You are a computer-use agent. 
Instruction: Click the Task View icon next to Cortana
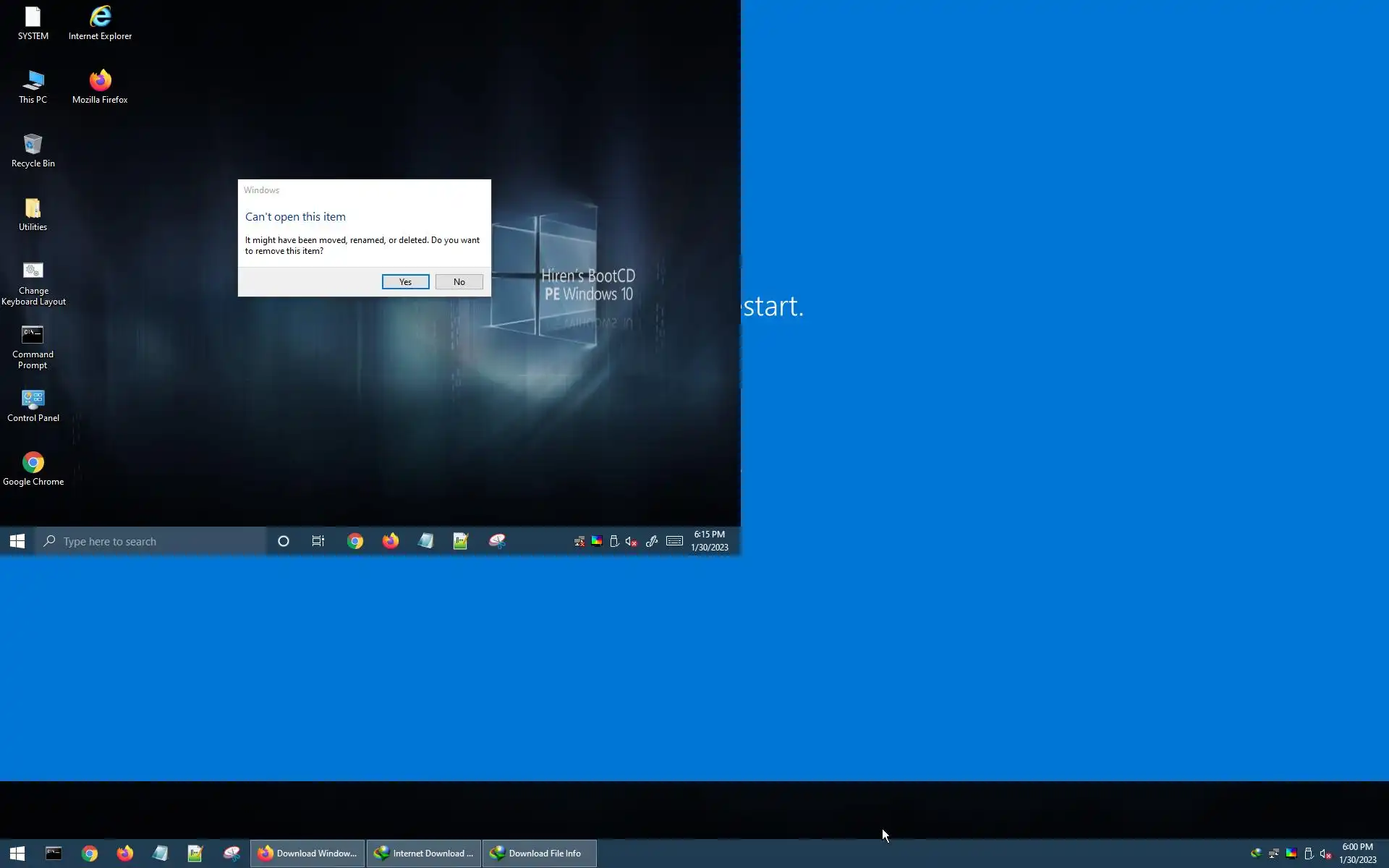coord(318,541)
